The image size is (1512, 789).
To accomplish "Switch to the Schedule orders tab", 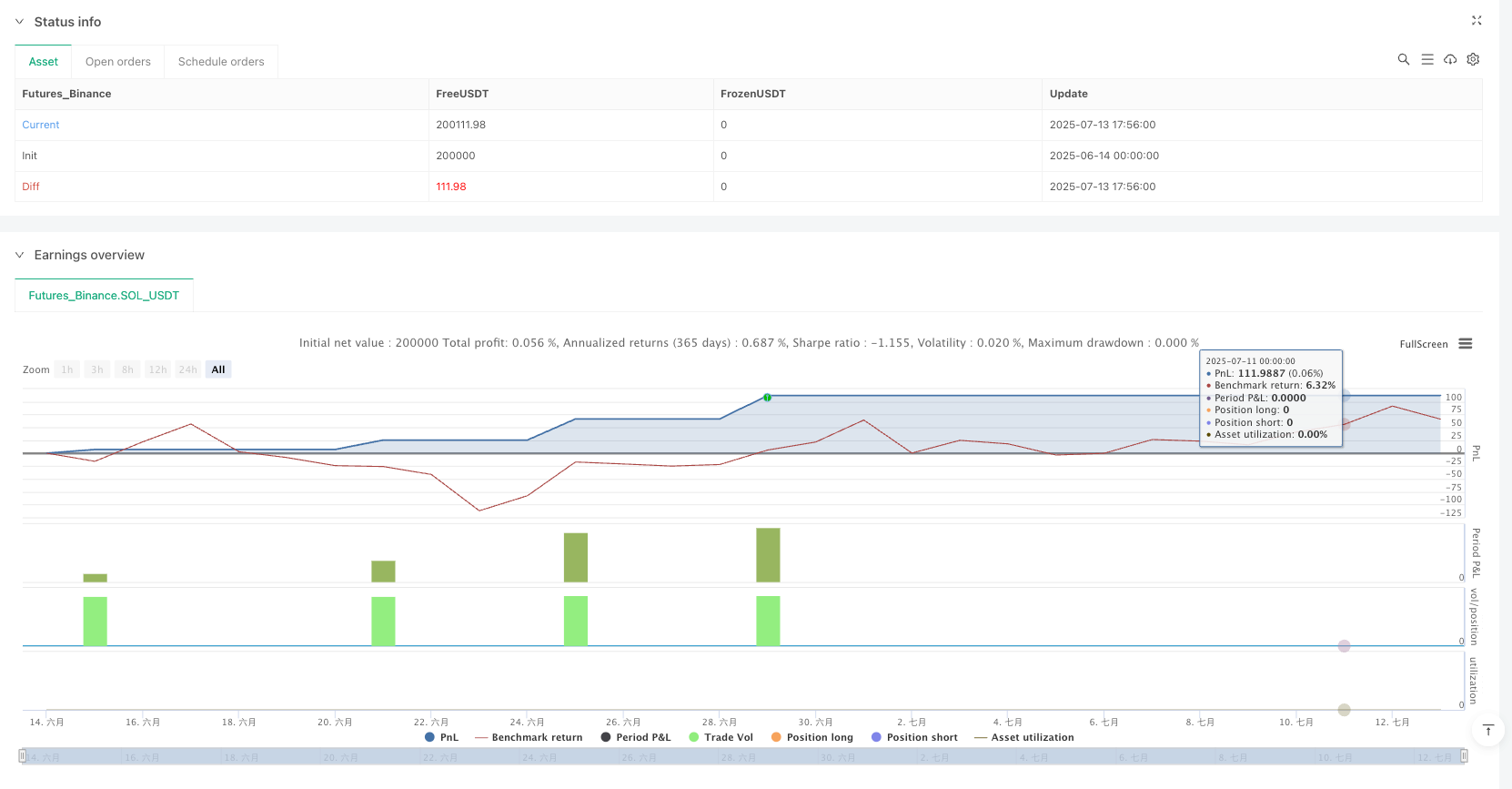I will 221,62.
